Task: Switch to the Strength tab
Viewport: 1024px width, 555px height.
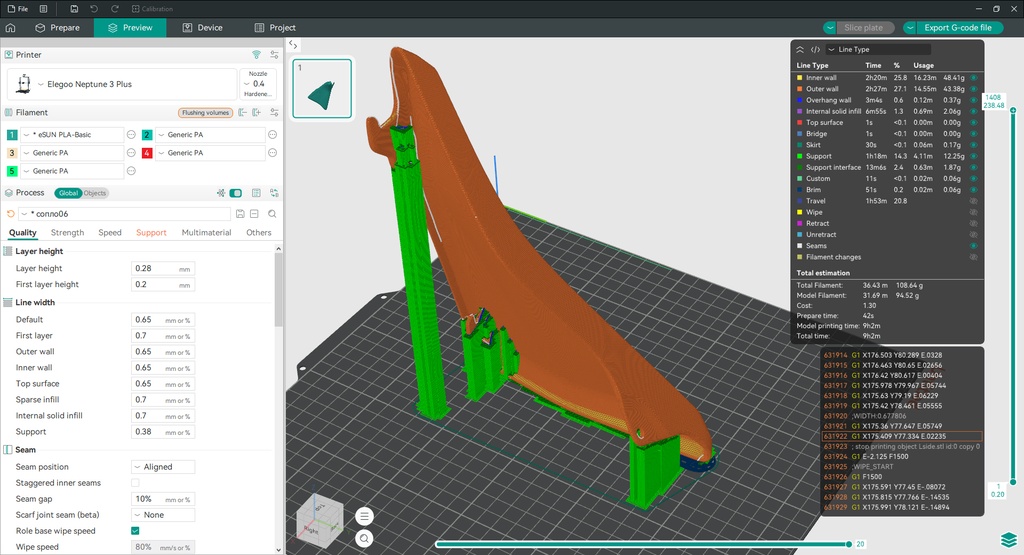Action: pyautogui.click(x=67, y=232)
